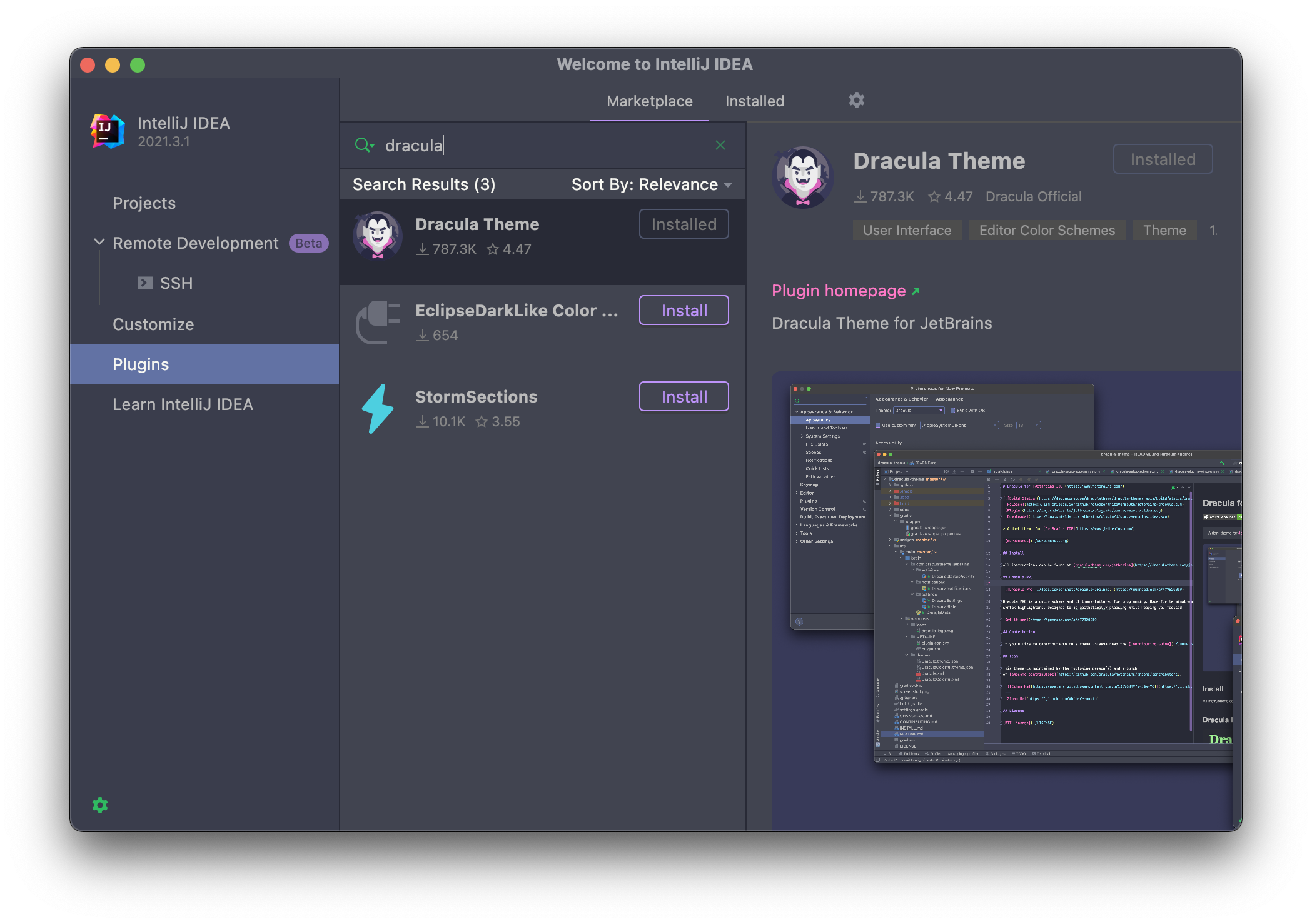Click the green settings gear at bottom-left
Viewport: 1312px width, 924px height.
[100, 805]
